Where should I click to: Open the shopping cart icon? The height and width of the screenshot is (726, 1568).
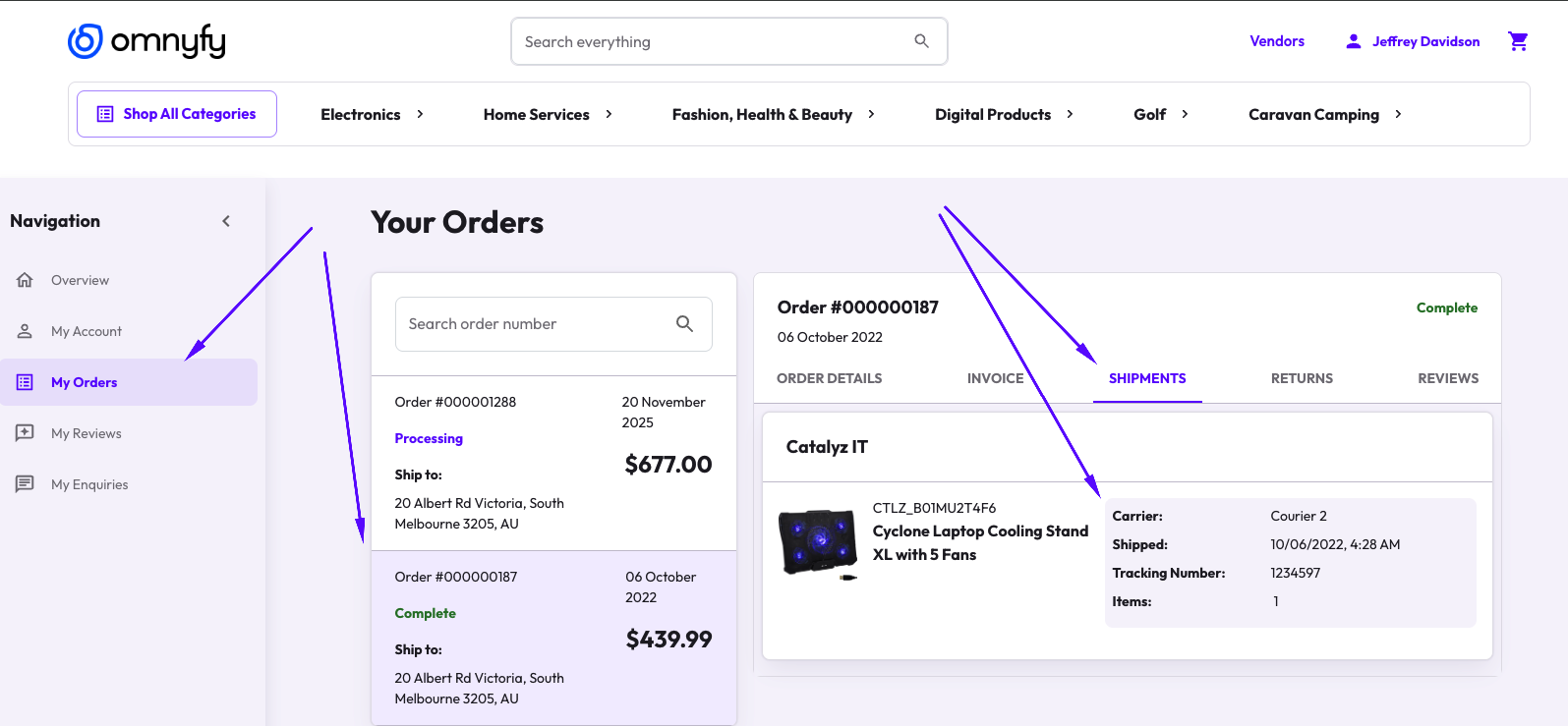1518,41
